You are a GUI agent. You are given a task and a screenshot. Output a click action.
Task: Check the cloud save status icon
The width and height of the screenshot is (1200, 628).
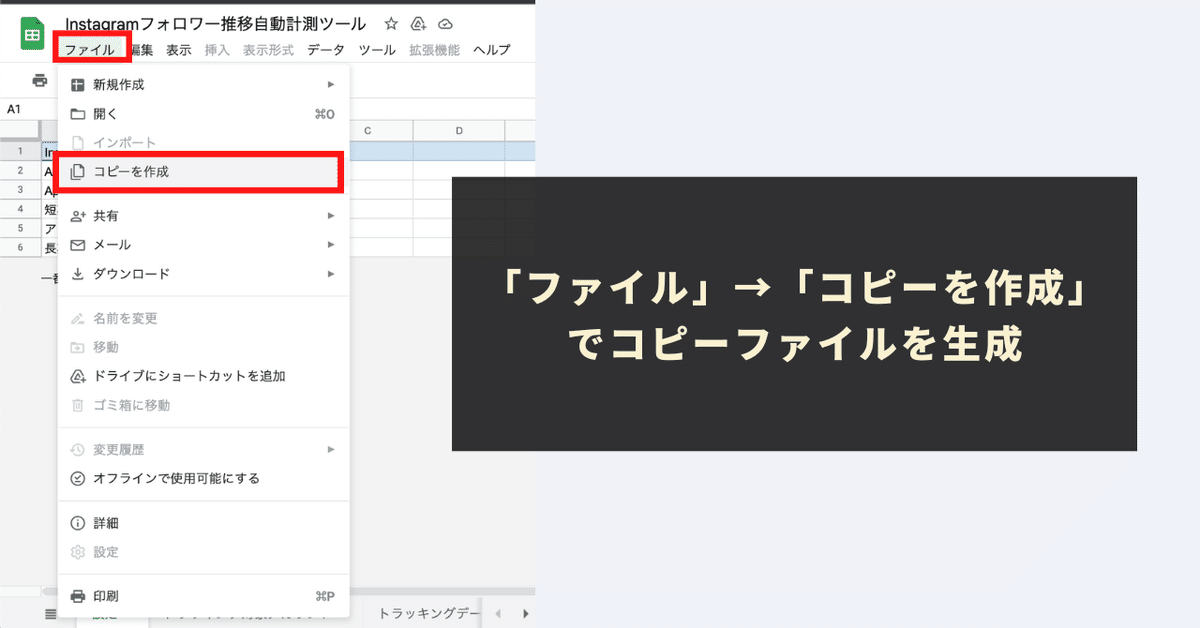click(x=446, y=24)
